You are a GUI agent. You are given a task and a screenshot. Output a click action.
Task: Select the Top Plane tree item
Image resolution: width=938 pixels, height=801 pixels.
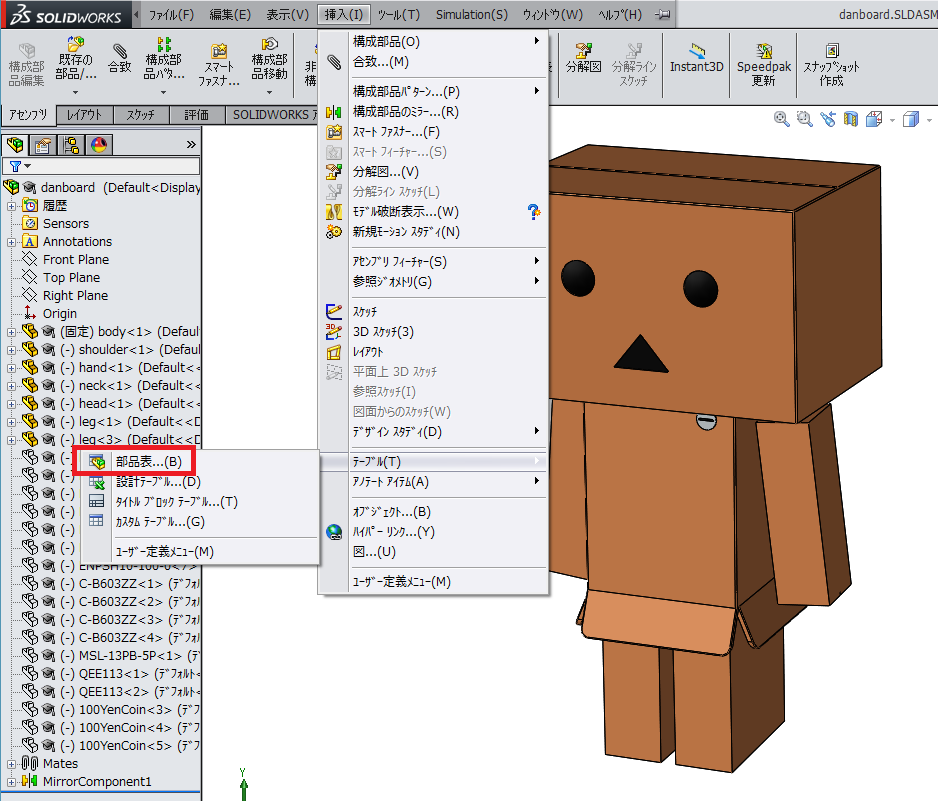(71, 278)
